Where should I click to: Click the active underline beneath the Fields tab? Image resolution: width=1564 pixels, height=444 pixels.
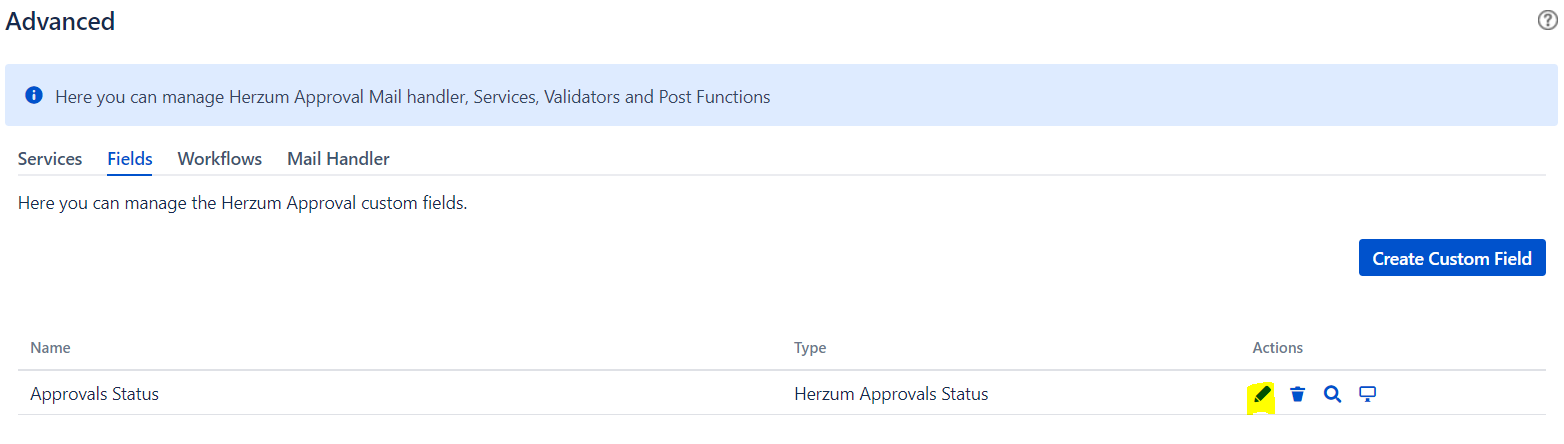pos(130,174)
